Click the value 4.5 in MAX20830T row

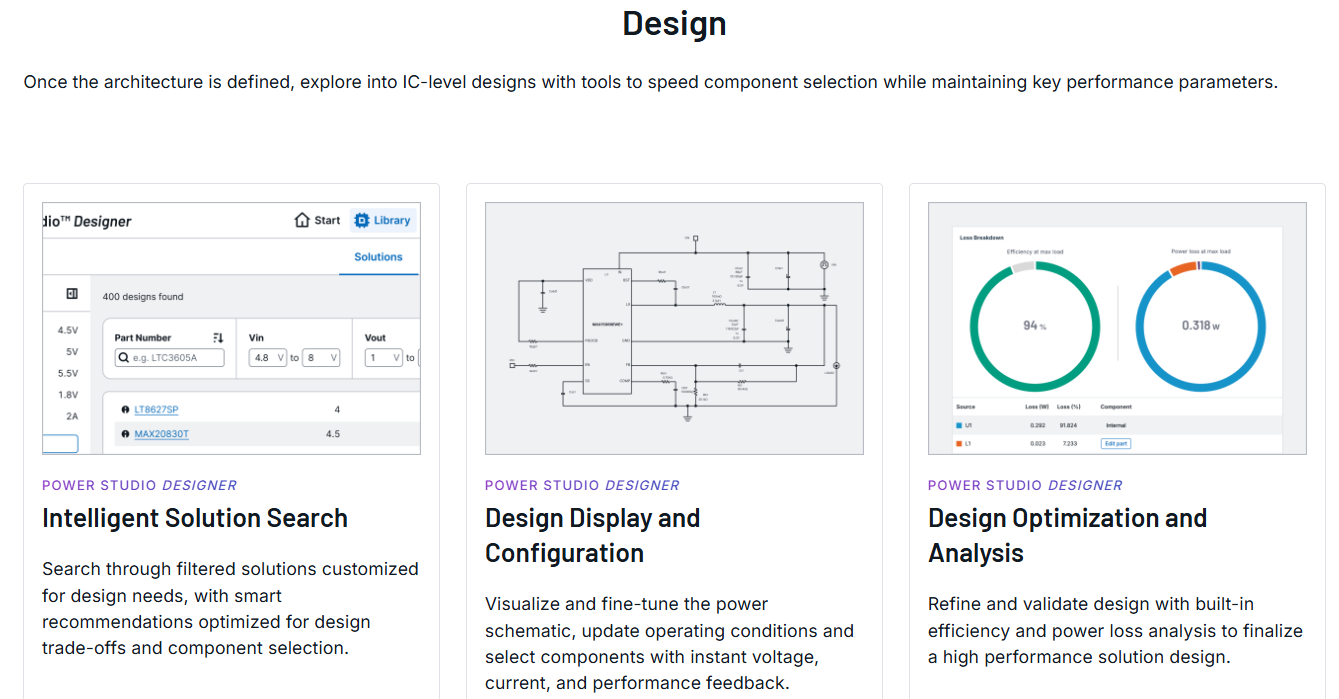coord(333,434)
